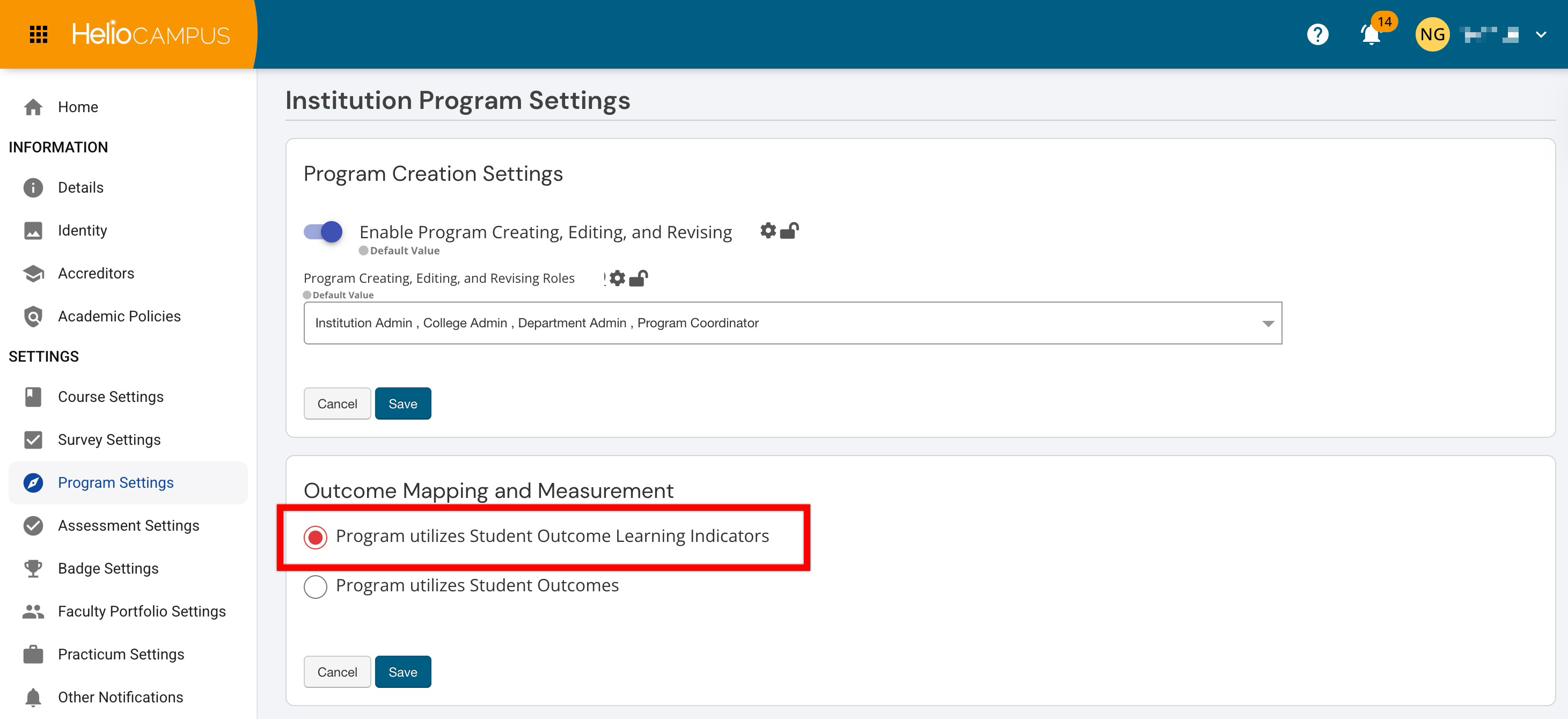Click the help question mark icon
This screenshot has height=719, width=1568.
[1317, 34]
